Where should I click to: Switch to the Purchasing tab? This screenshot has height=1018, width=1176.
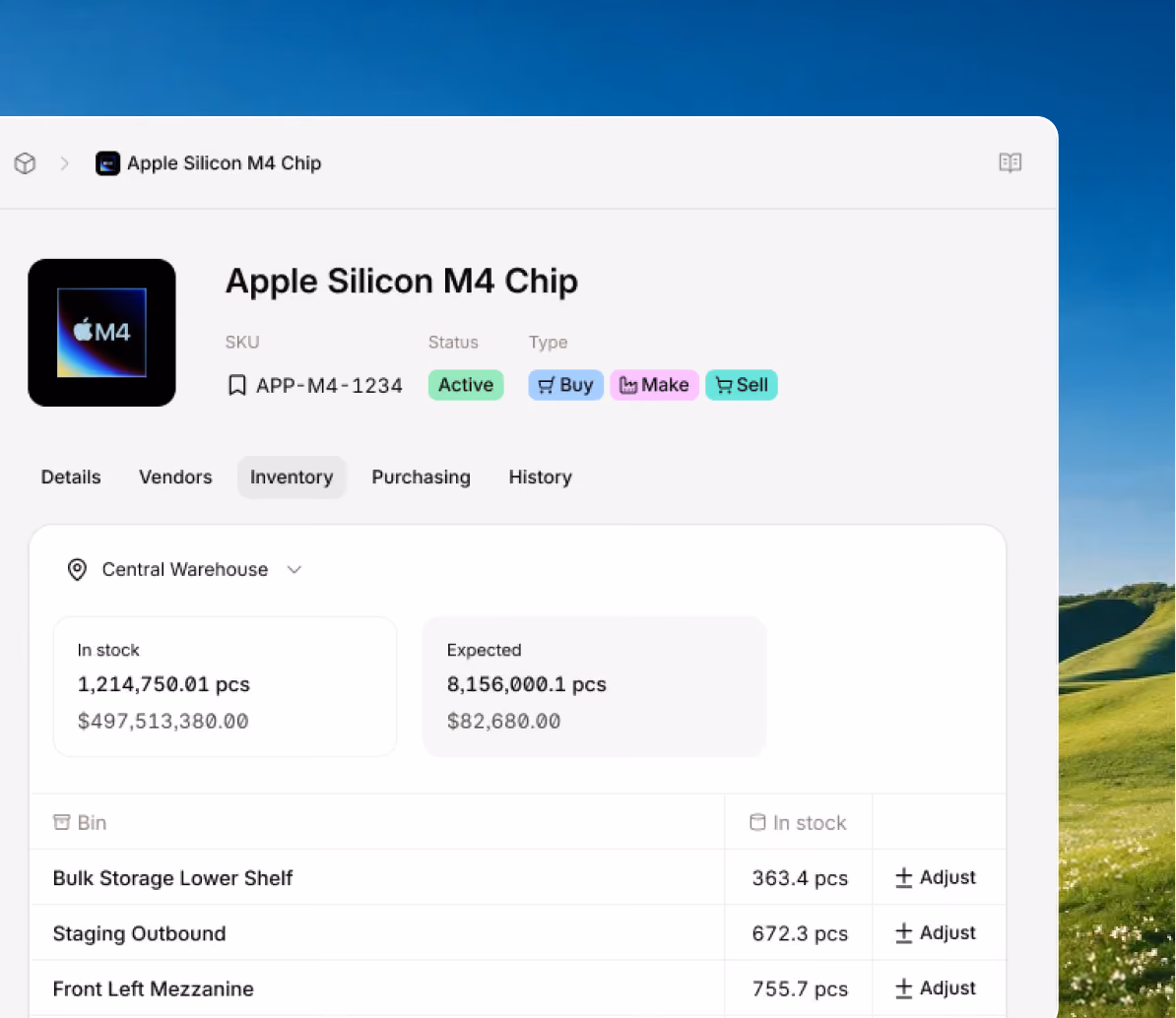point(421,477)
